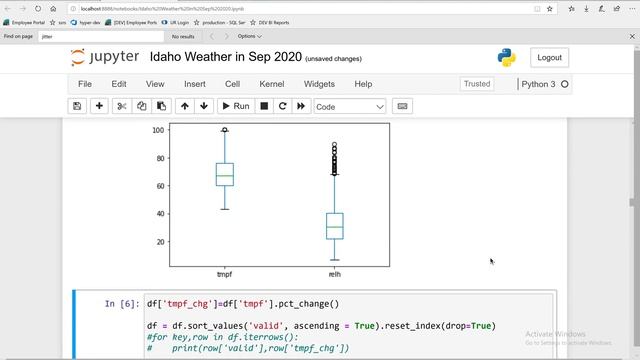This screenshot has width=640, height=360.
Task: Click the Trusted notebook indicator
Action: 477,84
